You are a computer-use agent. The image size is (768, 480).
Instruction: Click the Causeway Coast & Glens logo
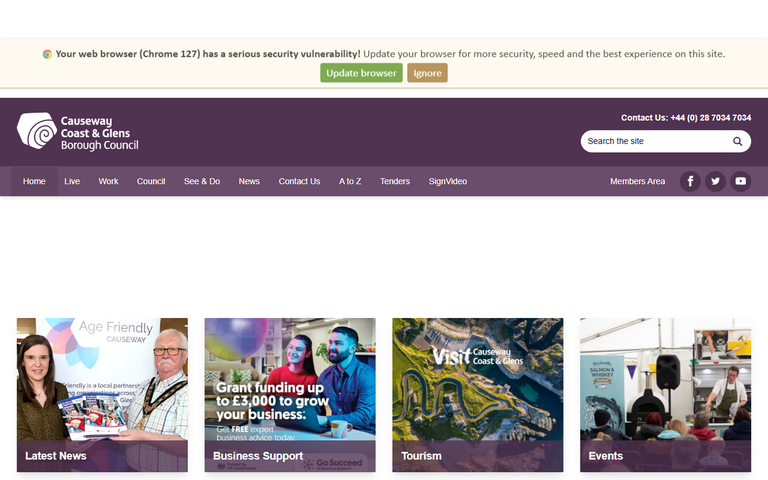[x=78, y=132]
